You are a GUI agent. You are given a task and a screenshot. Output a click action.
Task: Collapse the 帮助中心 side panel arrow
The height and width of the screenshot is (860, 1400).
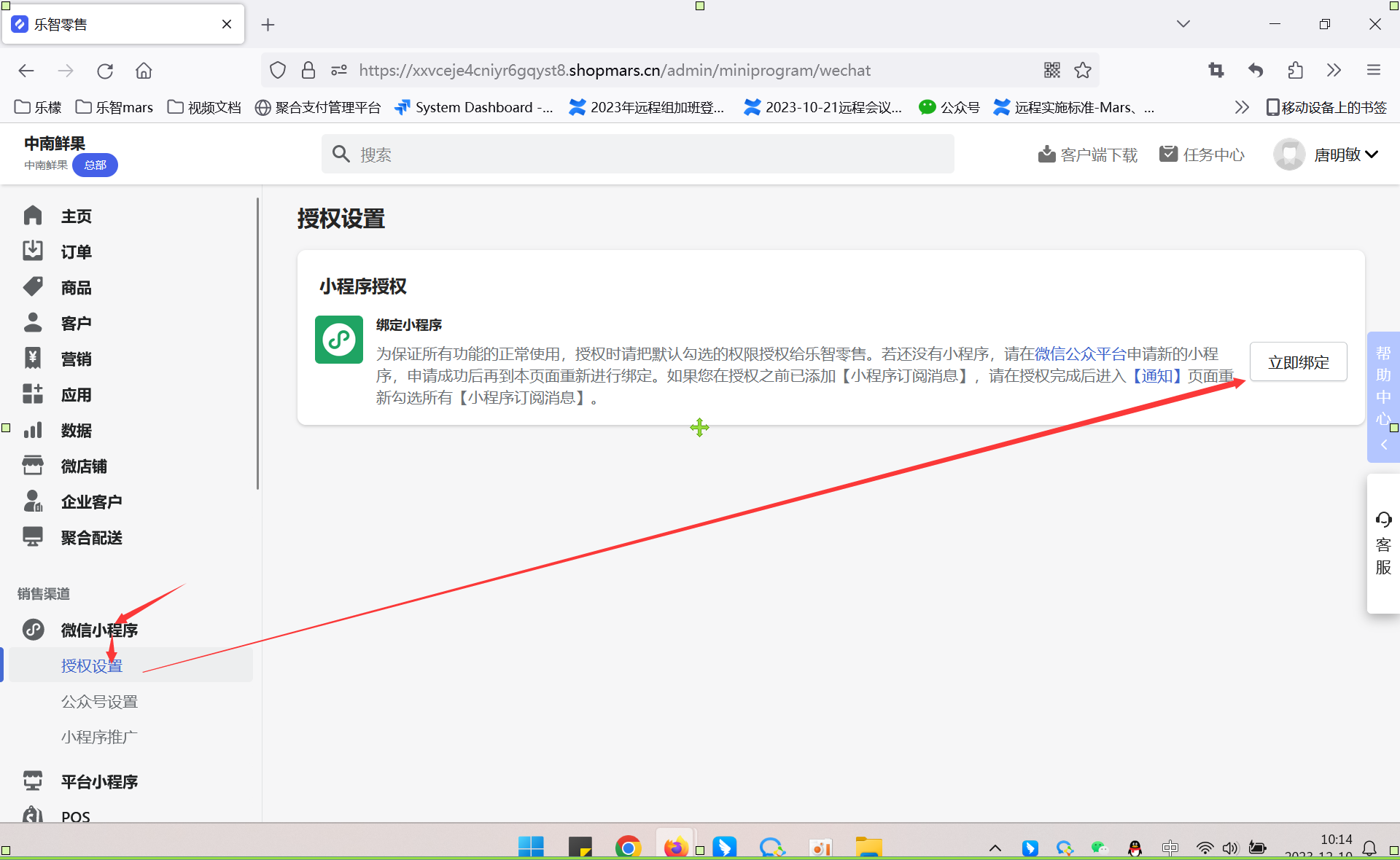[x=1383, y=445]
